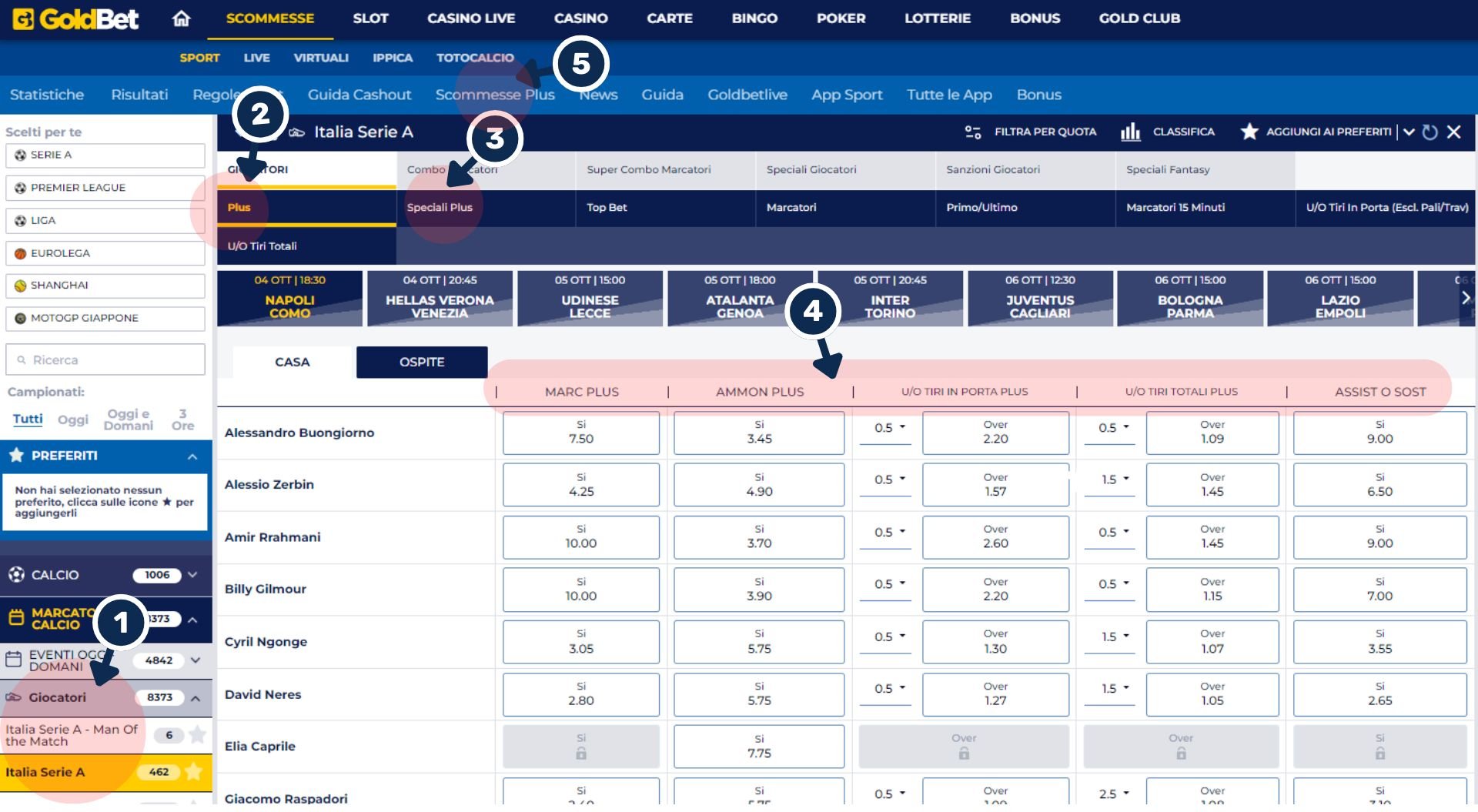Image resolution: width=1478 pixels, height=812 pixels.
Task: Type in the Ricerca search field
Action: coord(105,359)
